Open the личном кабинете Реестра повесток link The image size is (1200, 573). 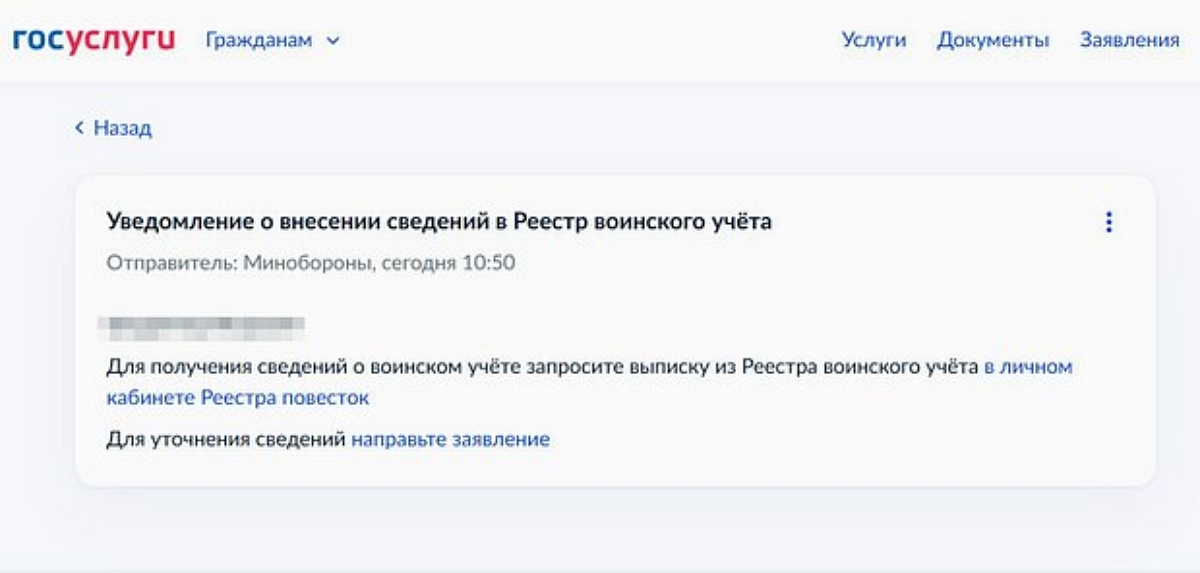(x=1028, y=367)
